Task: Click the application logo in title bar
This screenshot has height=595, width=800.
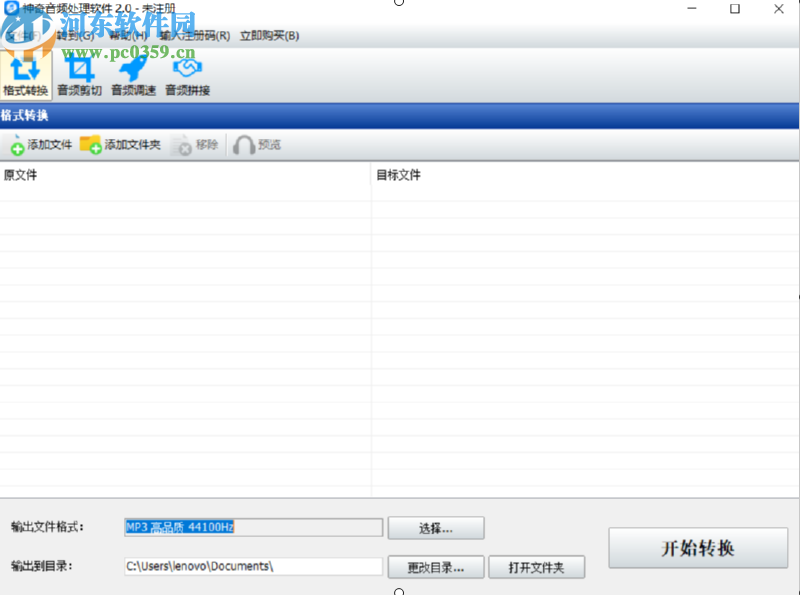Action: point(10,9)
